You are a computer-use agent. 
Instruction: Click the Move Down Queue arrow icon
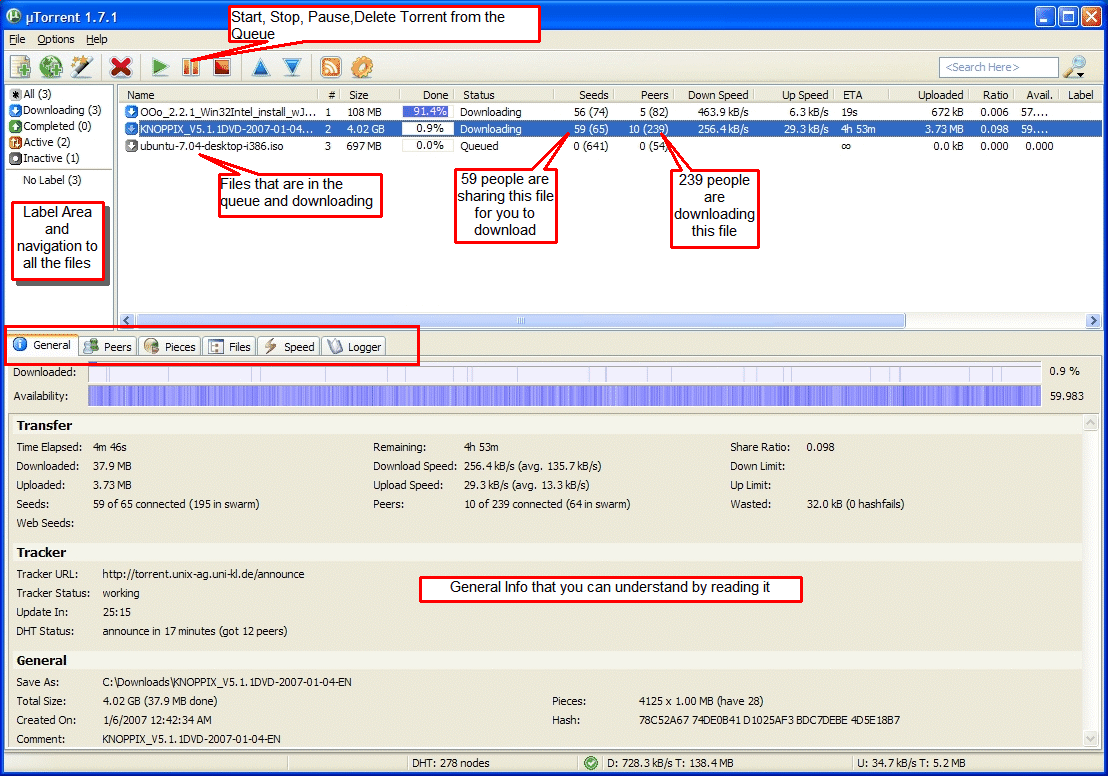(292, 67)
